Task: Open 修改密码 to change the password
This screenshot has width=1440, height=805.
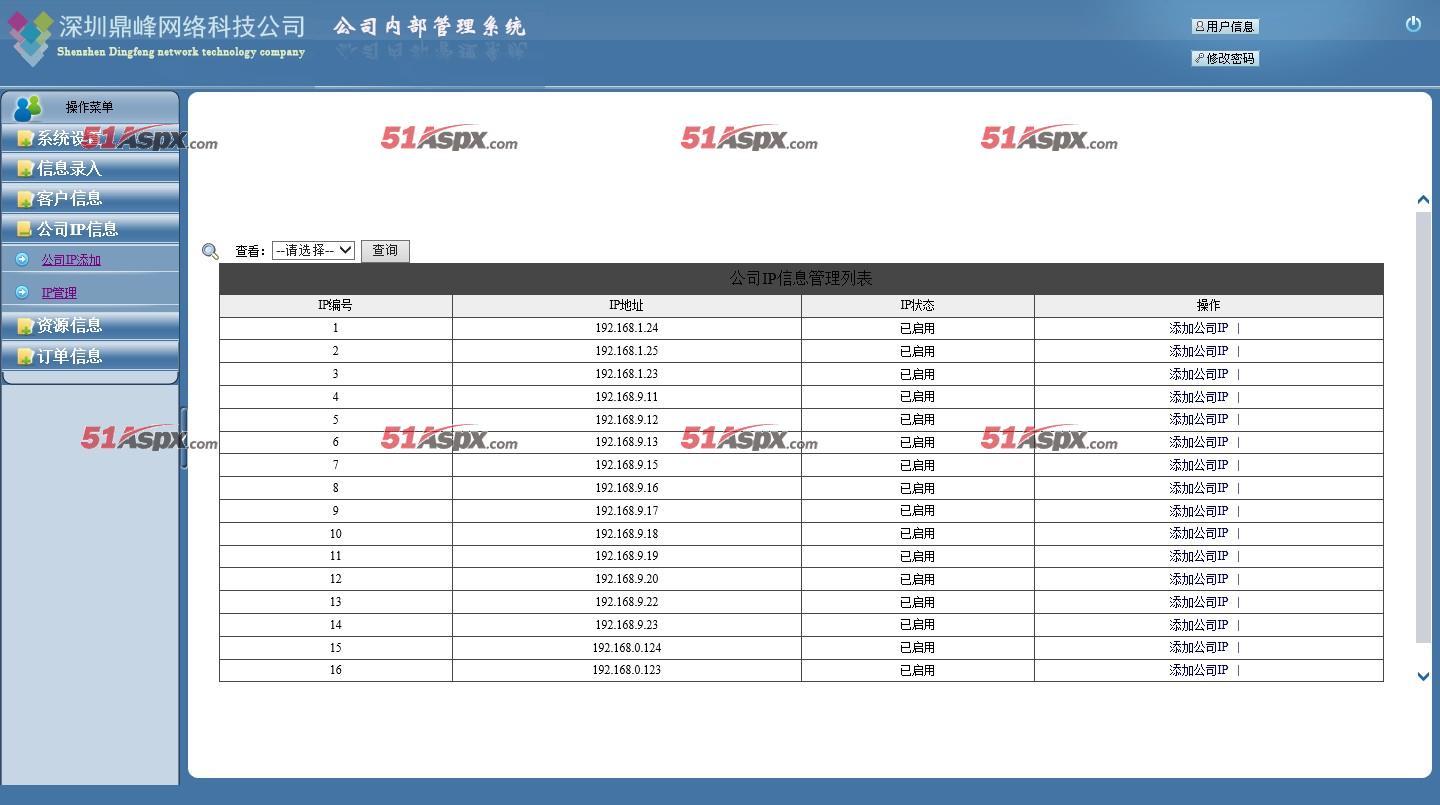Action: pyautogui.click(x=1225, y=58)
